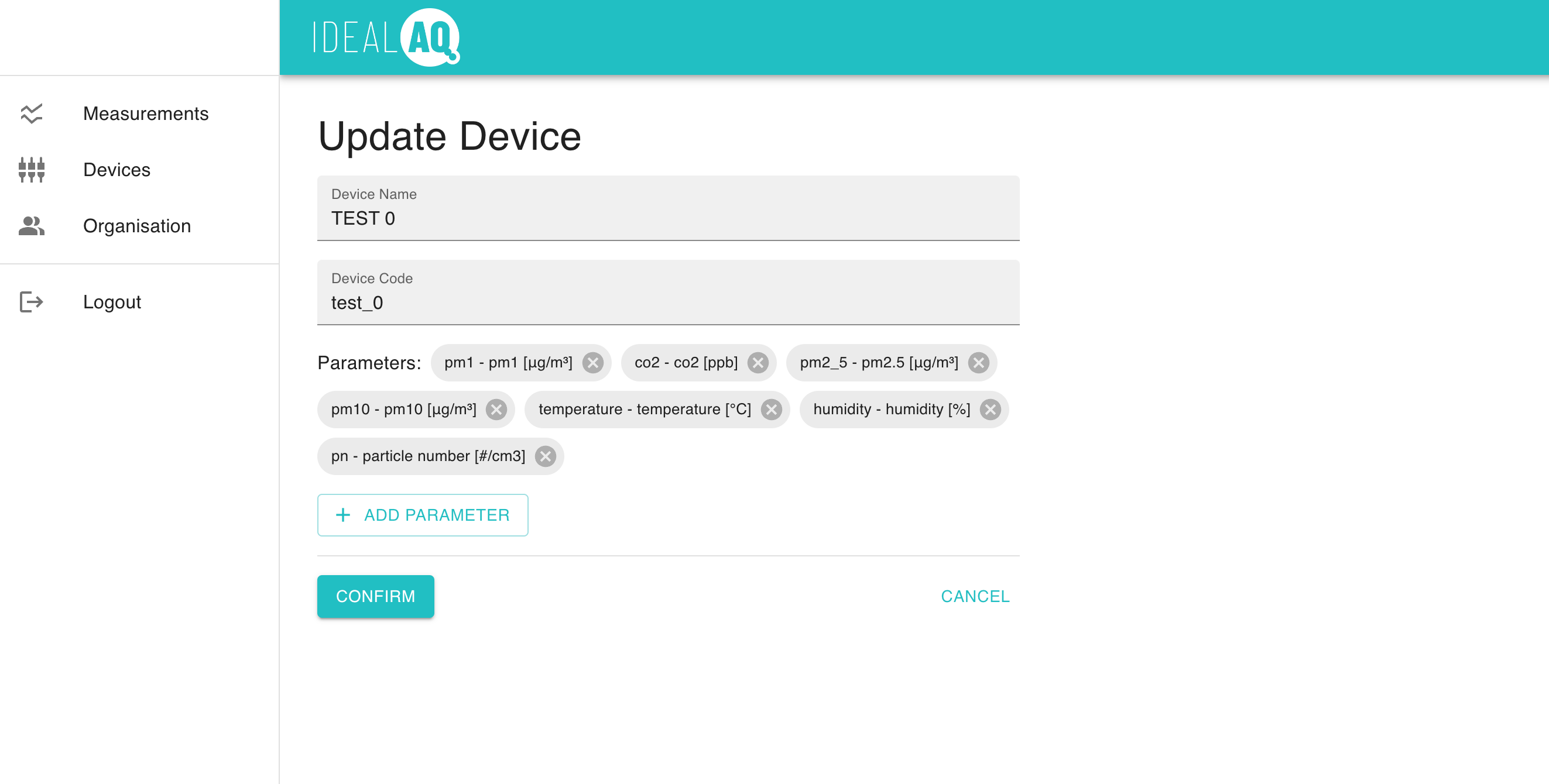Click the Parameters: label
The width and height of the screenshot is (1549, 784).
click(x=369, y=362)
